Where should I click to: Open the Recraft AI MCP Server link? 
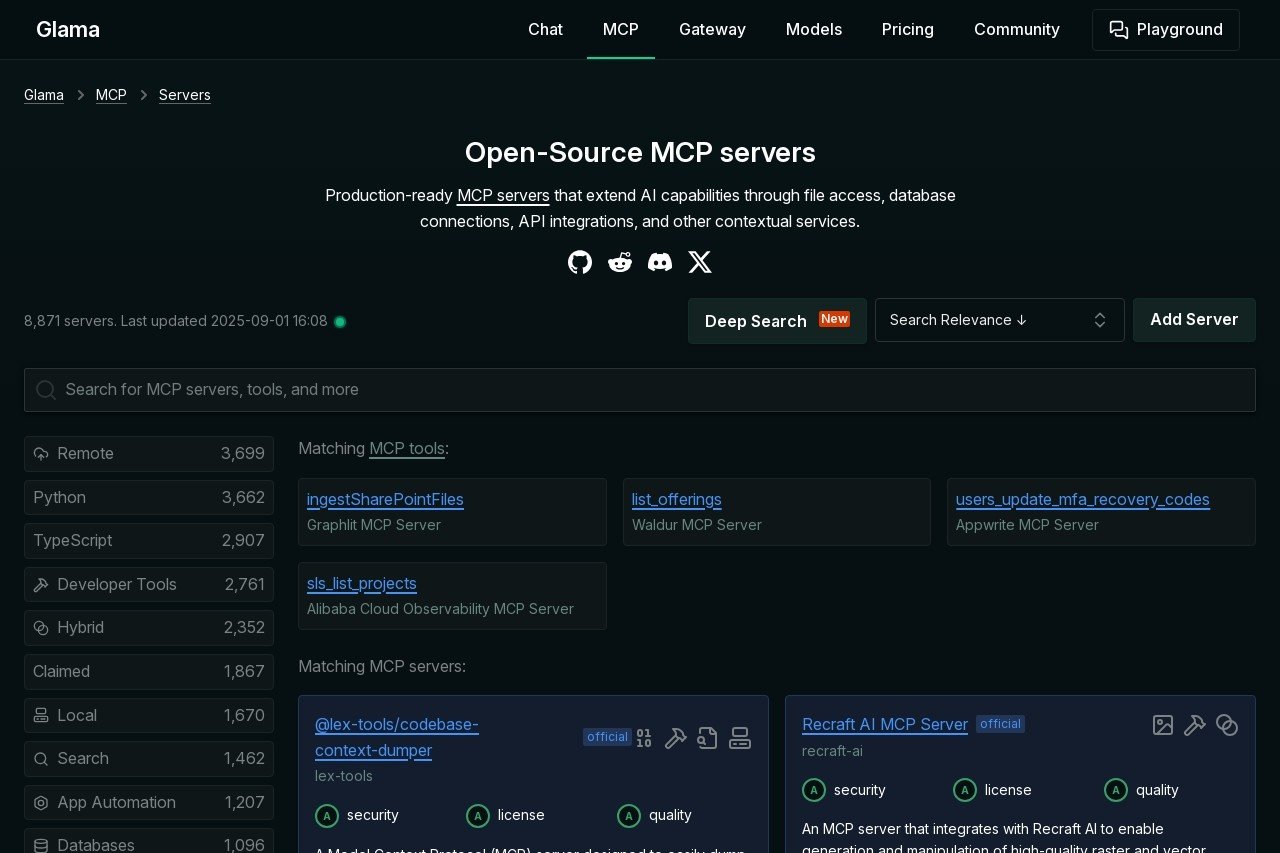coord(885,725)
